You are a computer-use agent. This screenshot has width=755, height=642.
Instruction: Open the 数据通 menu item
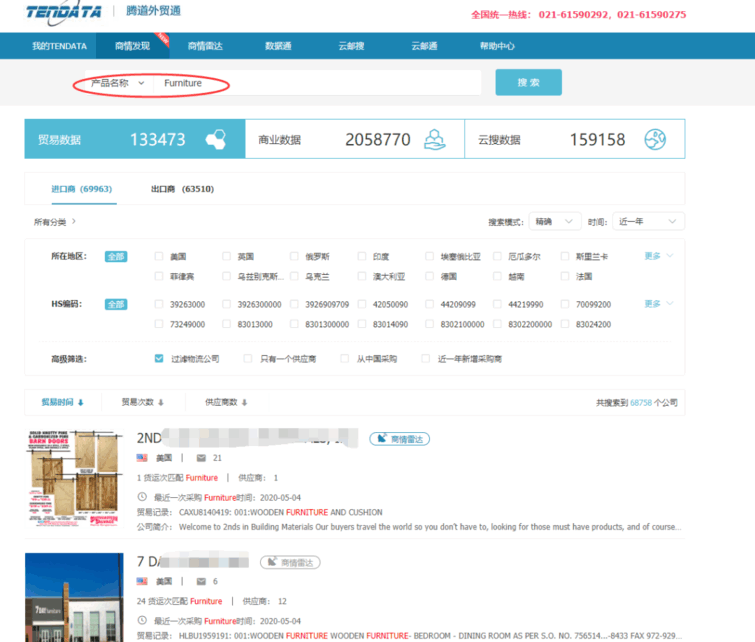click(x=278, y=46)
